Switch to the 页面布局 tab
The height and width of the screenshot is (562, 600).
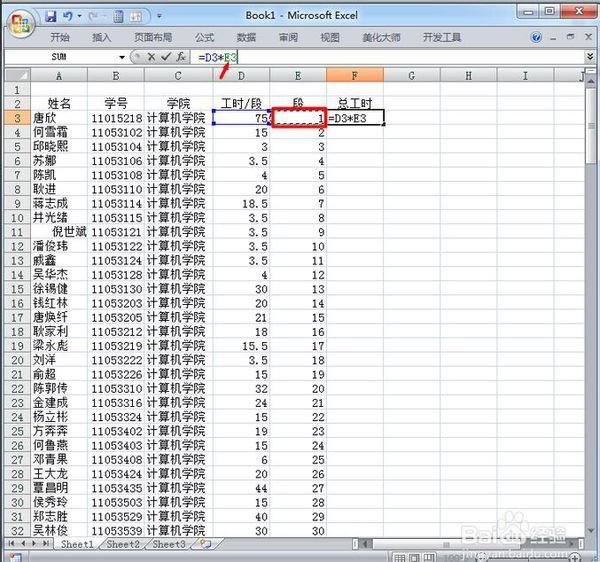153,37
